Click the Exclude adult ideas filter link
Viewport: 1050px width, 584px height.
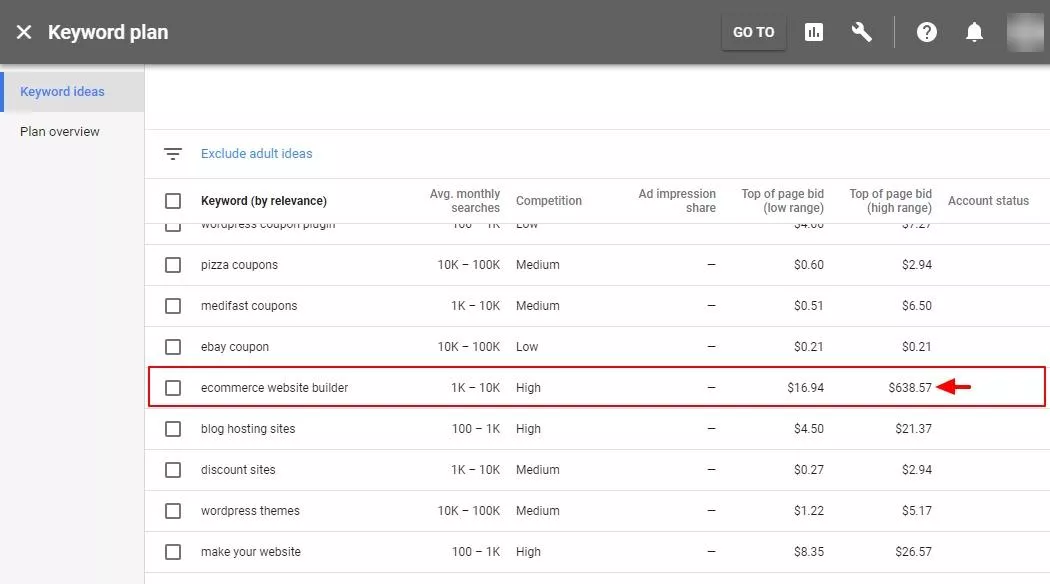pyautogui.click(x=256, y=153)
